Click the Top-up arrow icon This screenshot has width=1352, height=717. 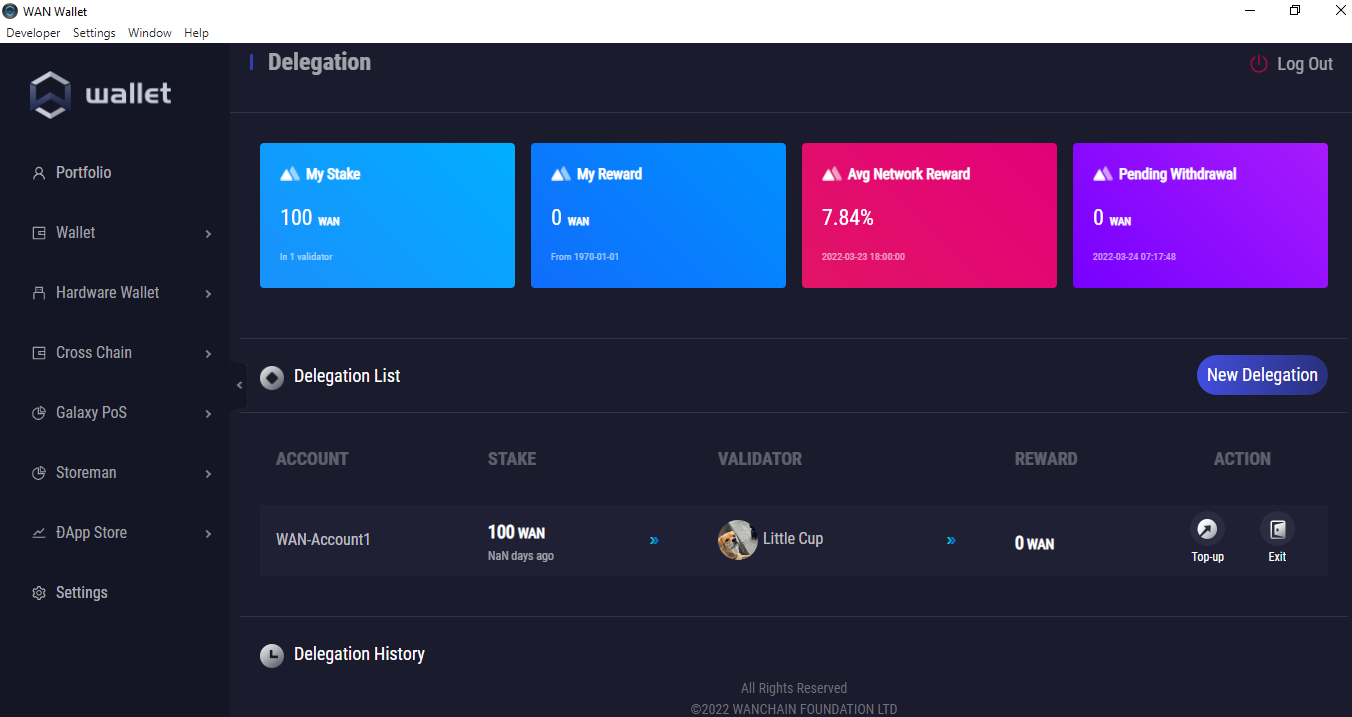(x=1207, y=529)
